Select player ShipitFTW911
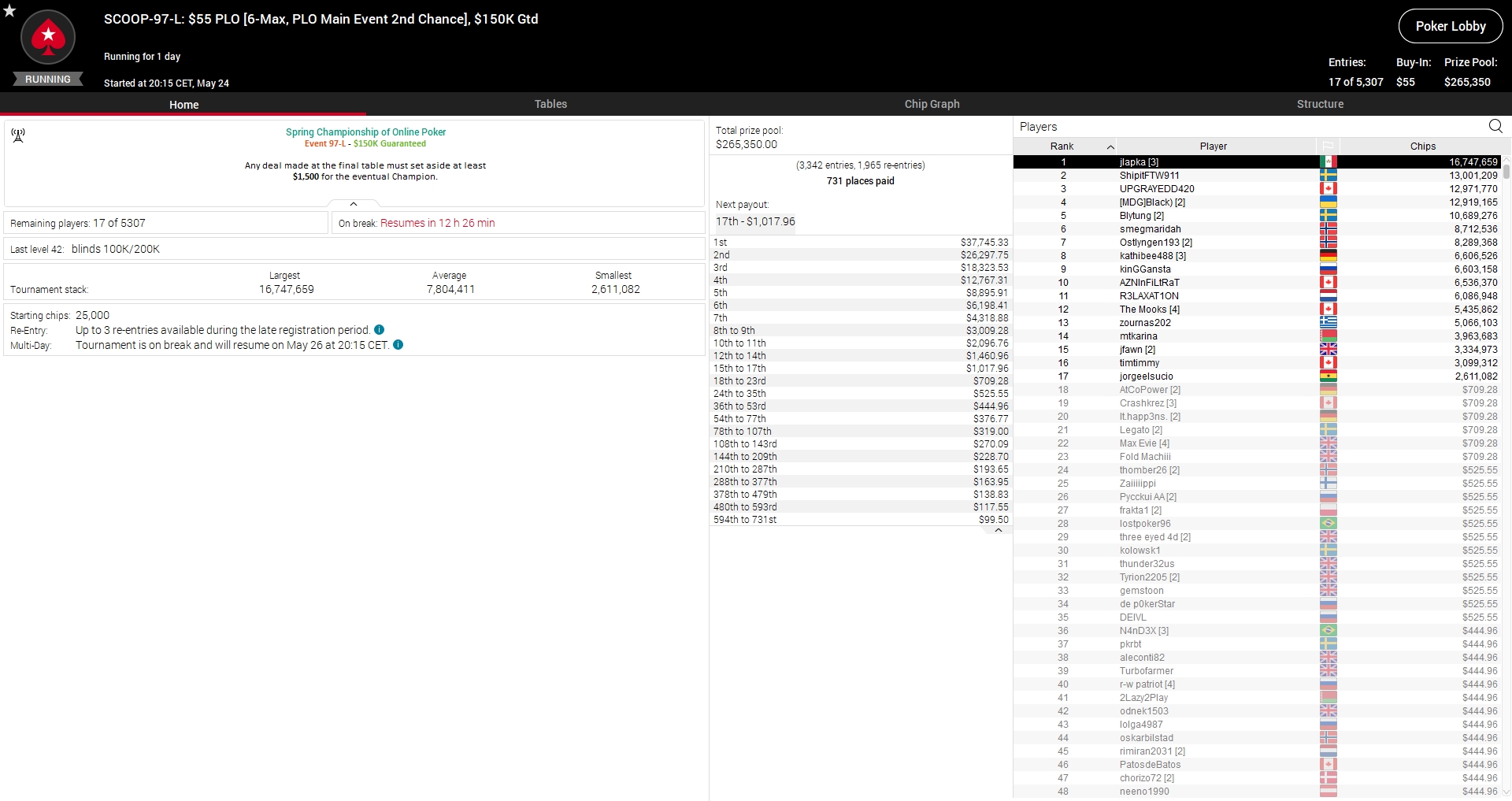Screen dimensions: 1512x801 (x=1257, y=176)
